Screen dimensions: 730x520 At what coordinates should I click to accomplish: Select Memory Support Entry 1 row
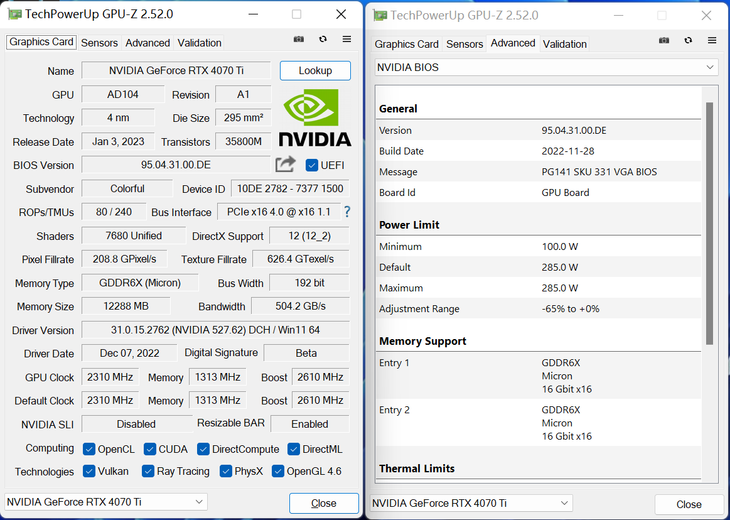click(x=539, y=376)
